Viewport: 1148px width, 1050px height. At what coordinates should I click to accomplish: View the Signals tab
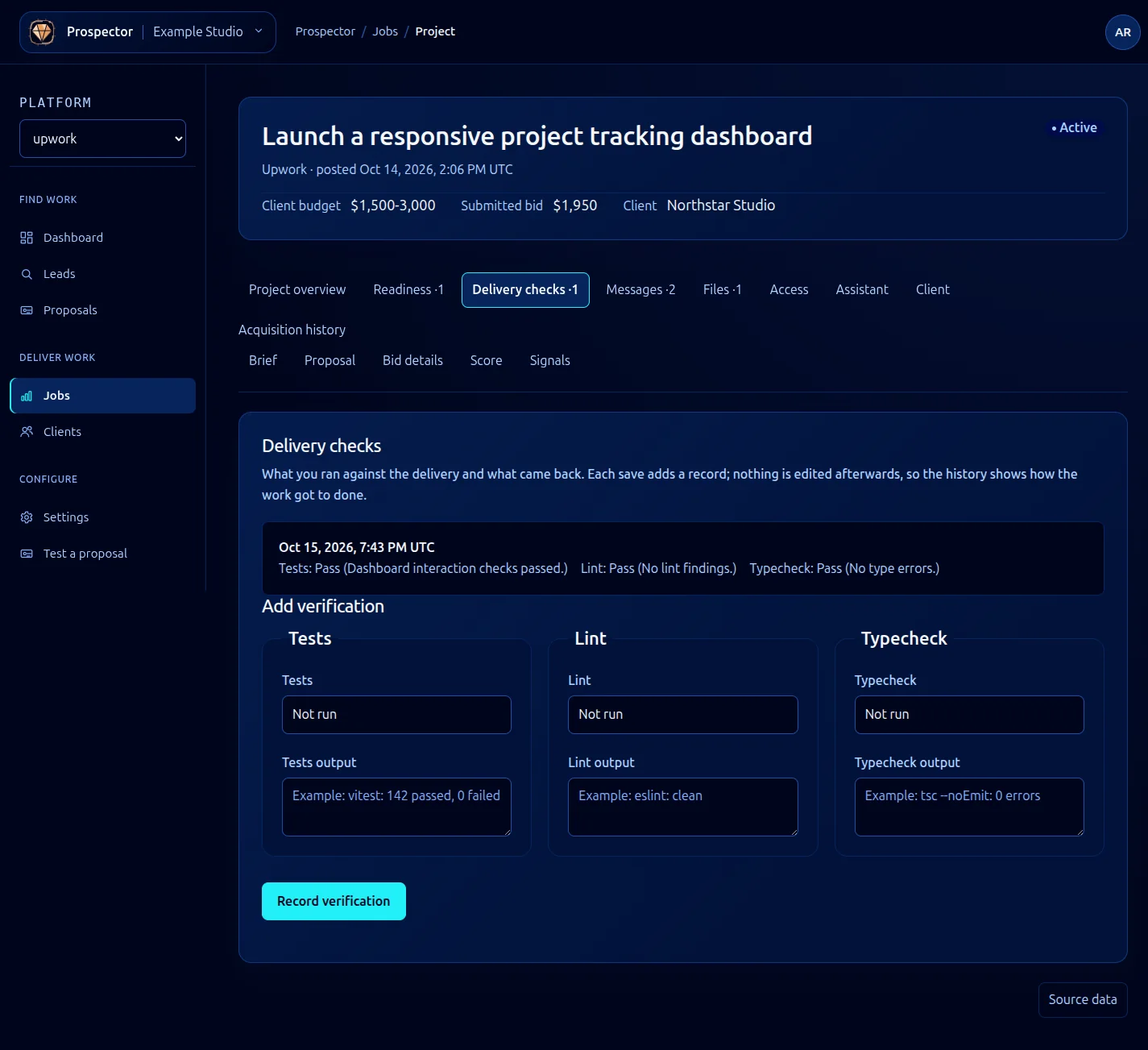(549, 361)
